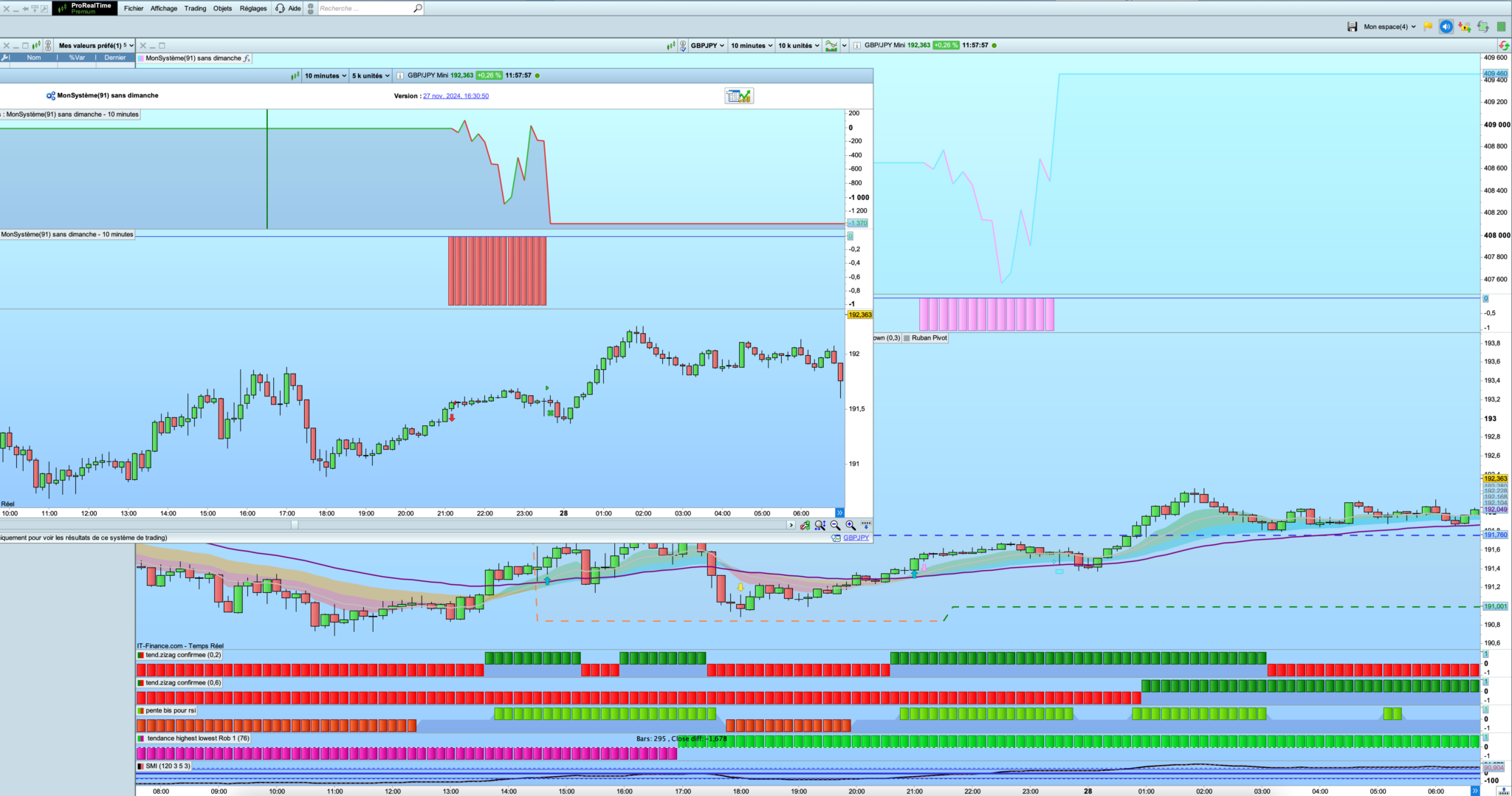The height and width of the screenshot is (796, 1512).
Task: Click the dotted download arrow icon
Action: pyautogui.click(x=866, y=525)
